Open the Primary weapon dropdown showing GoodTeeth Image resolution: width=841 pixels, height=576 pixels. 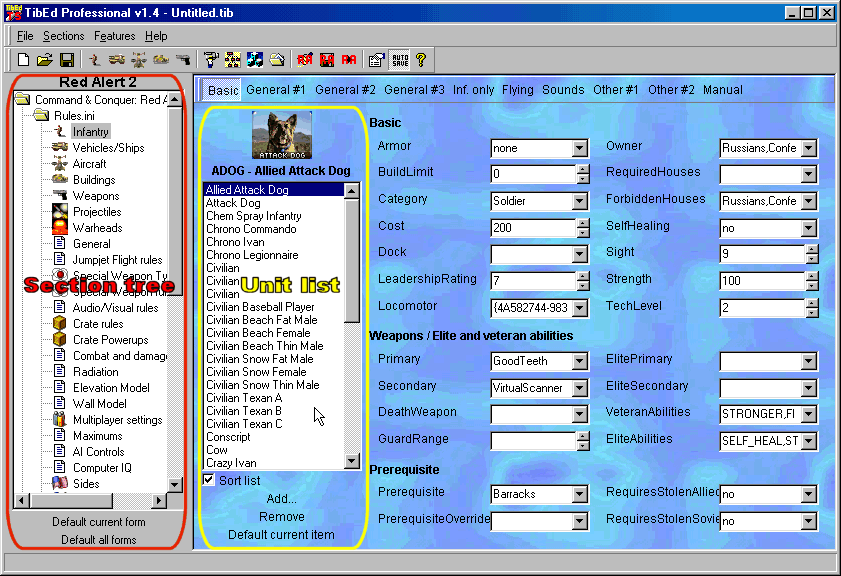(579, 361)
